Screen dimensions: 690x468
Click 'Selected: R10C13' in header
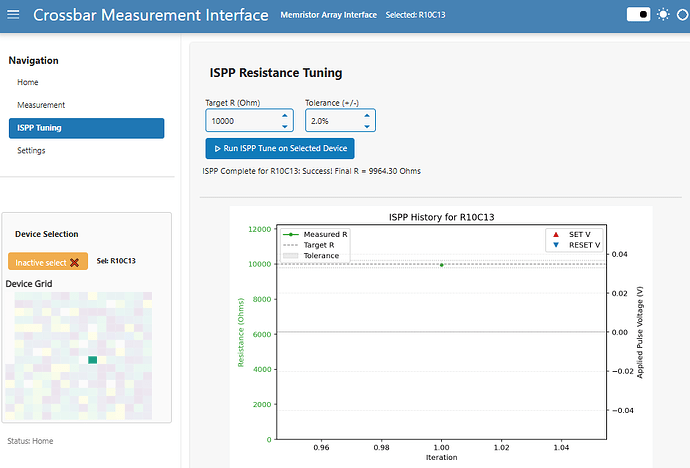415,15
